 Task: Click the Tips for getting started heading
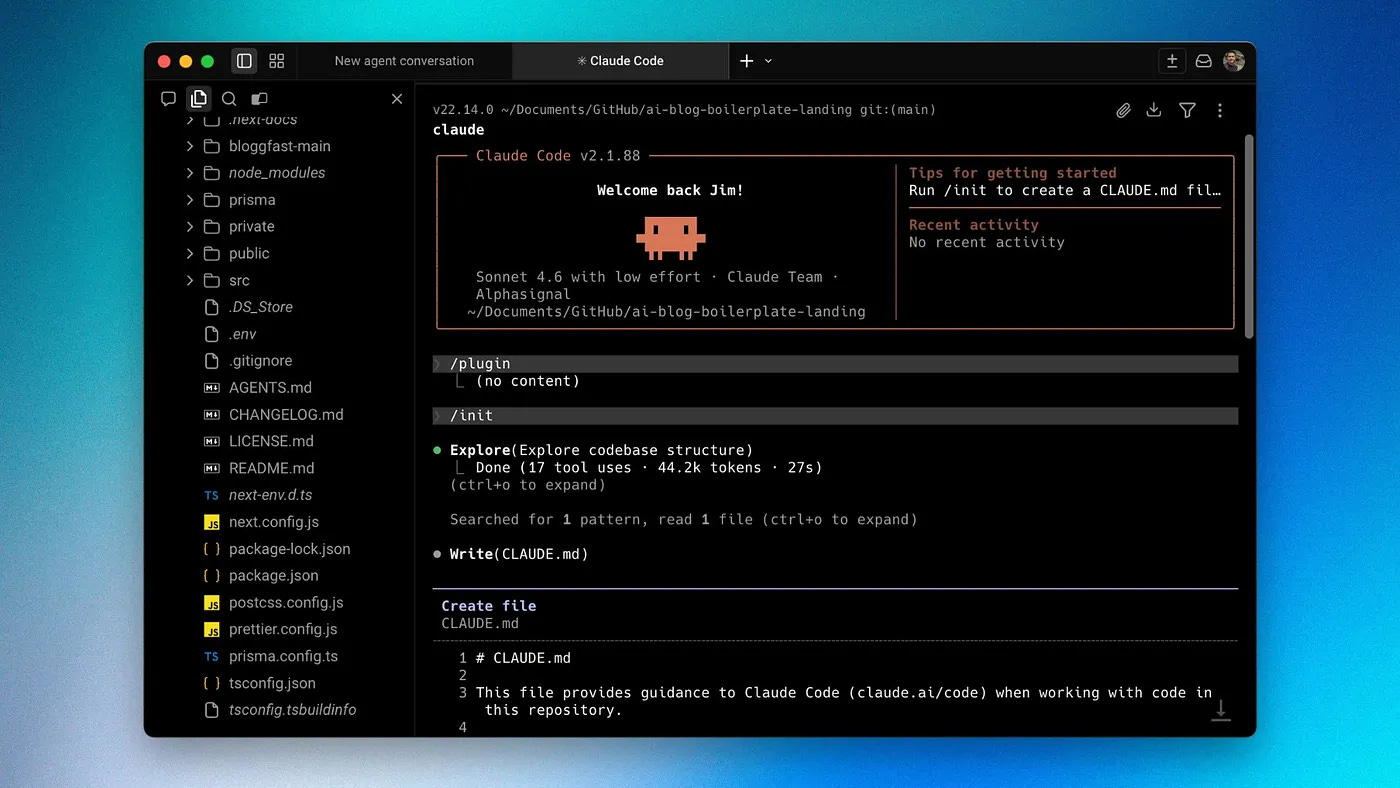click(x=1012, y=173)
